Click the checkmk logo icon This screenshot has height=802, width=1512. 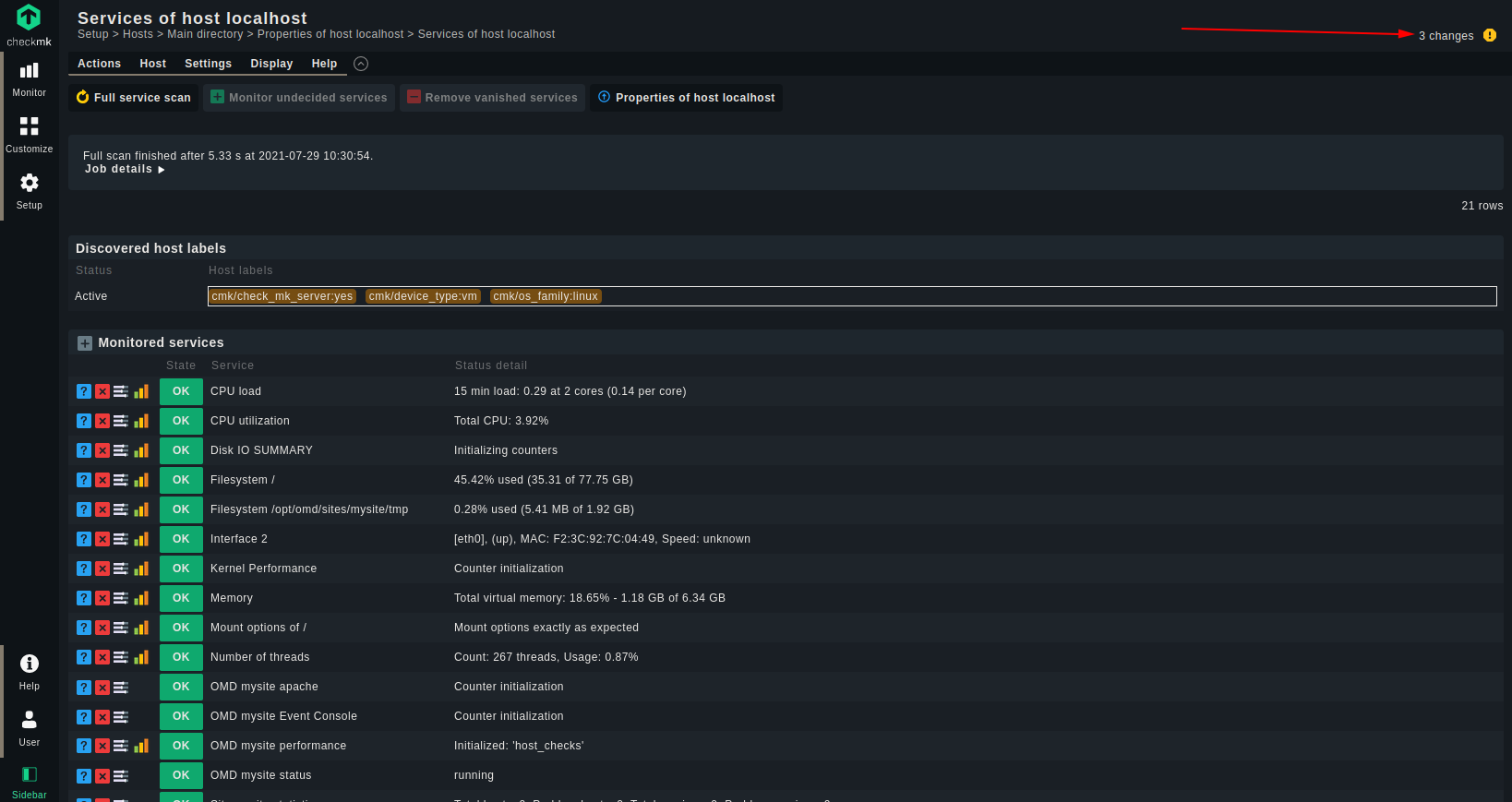point(29,17)
